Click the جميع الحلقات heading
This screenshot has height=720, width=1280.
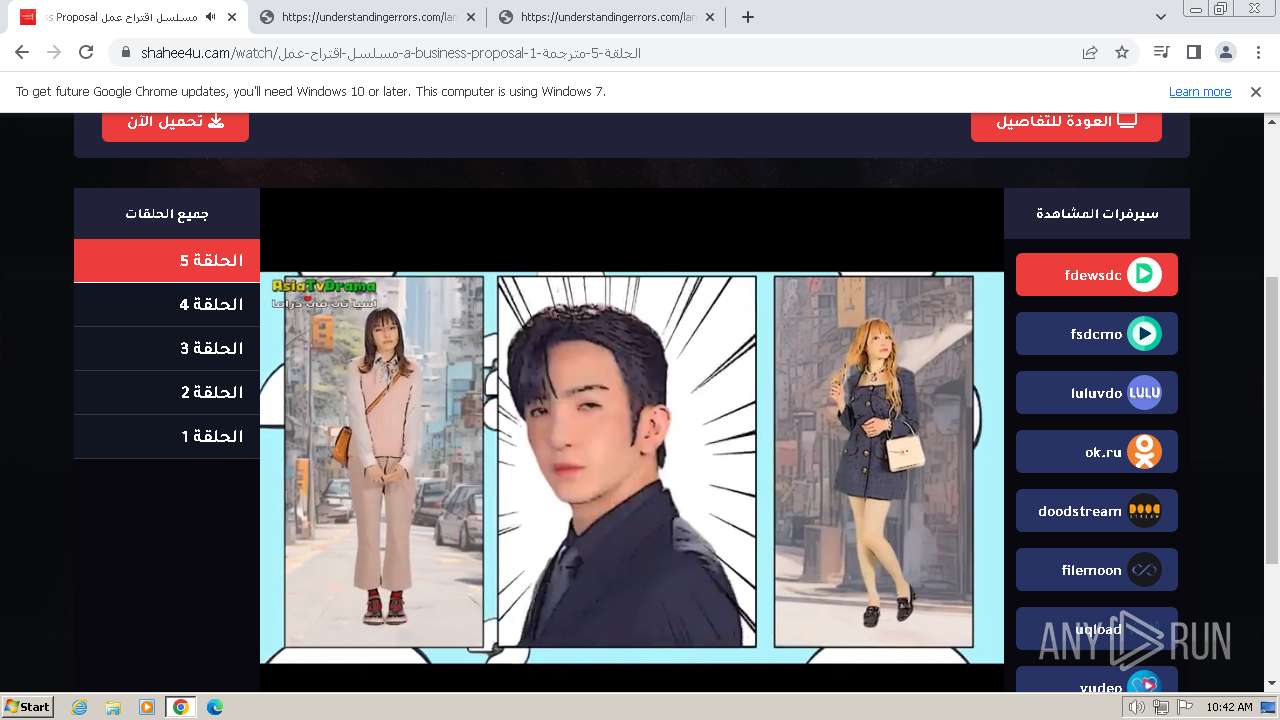point(167,213)
